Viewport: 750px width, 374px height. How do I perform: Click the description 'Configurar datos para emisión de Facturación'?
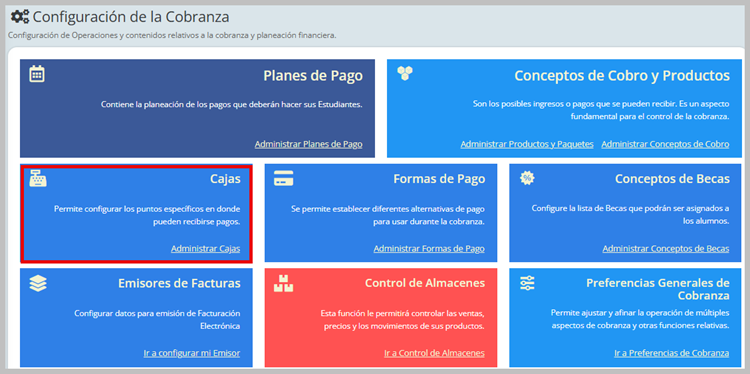(157, 319)
